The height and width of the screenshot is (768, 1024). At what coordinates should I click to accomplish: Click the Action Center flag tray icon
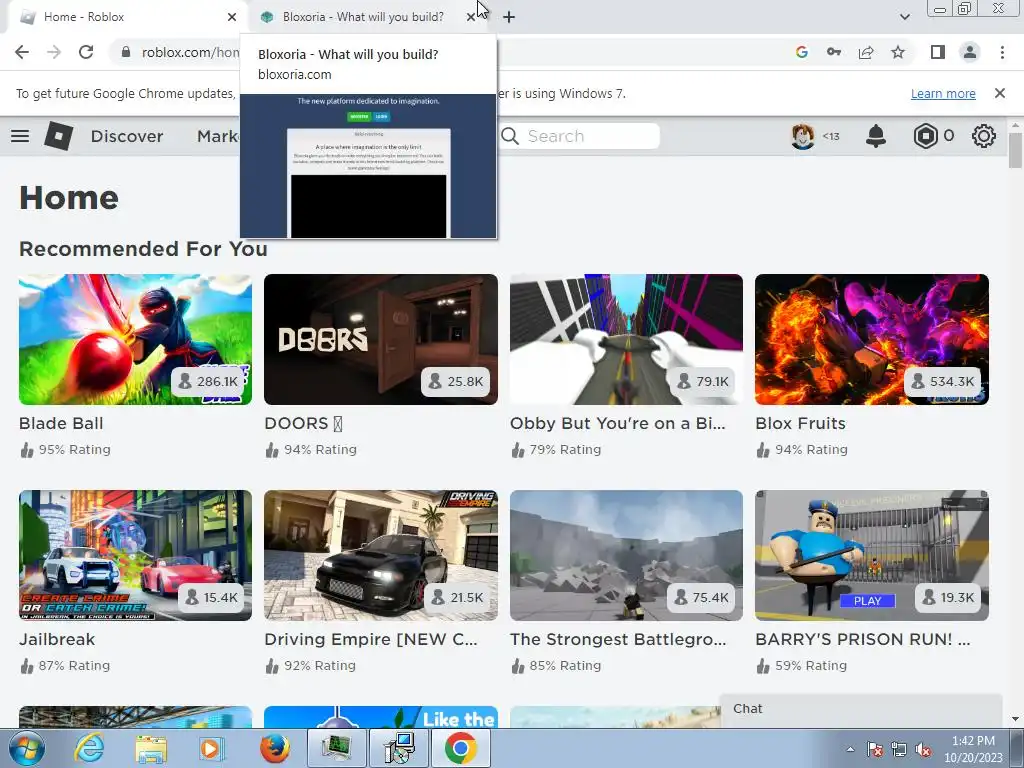click(x=875, y=749)
